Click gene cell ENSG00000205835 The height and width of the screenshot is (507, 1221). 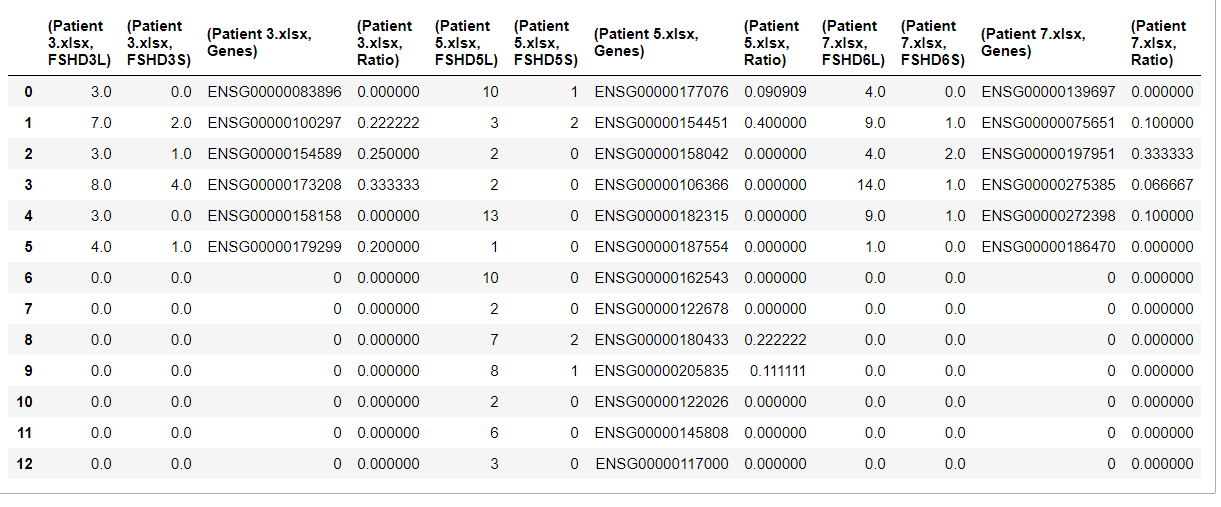tap(662, 371)
